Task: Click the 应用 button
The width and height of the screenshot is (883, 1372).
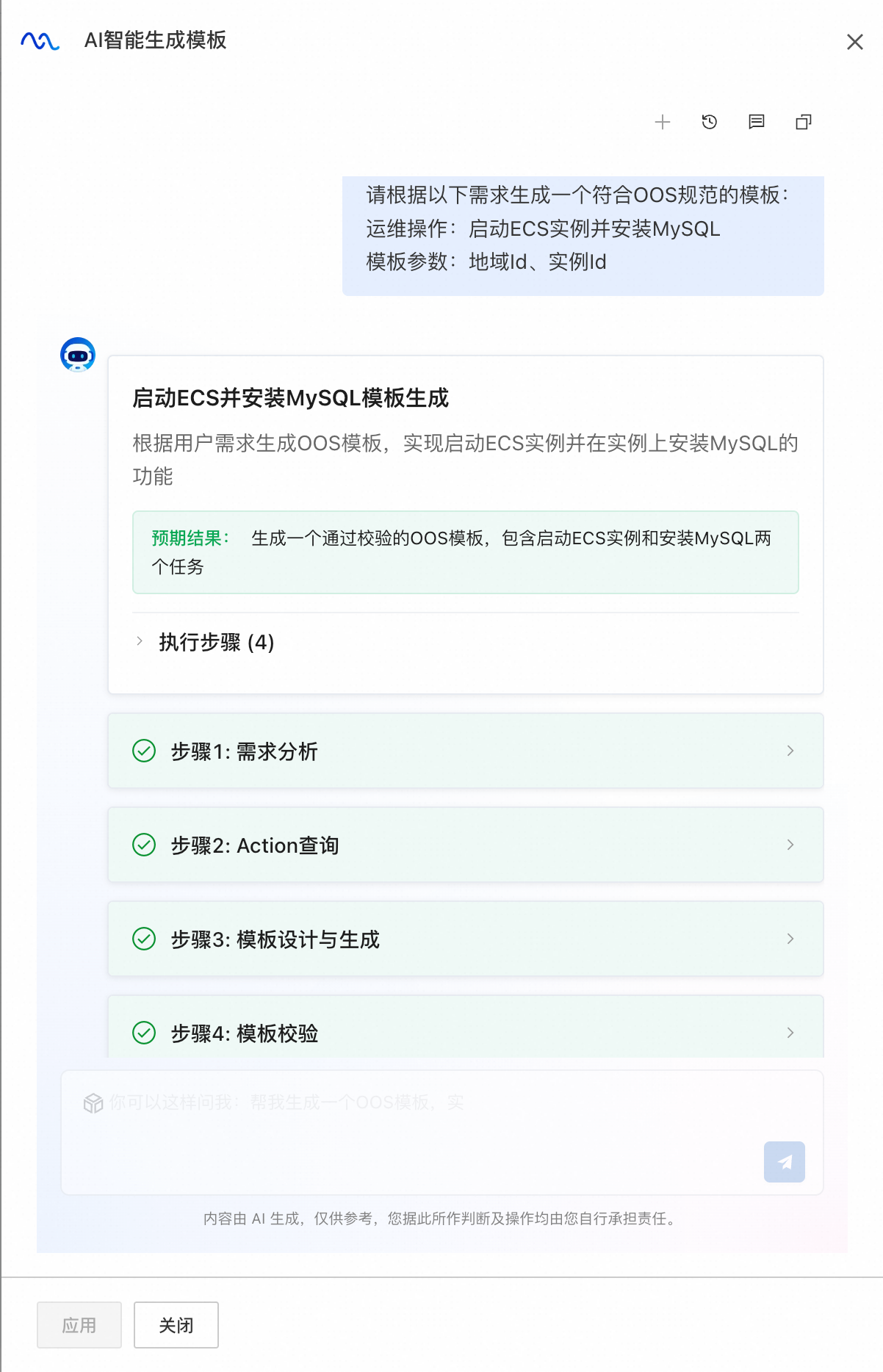Action: pos(79,1325)
